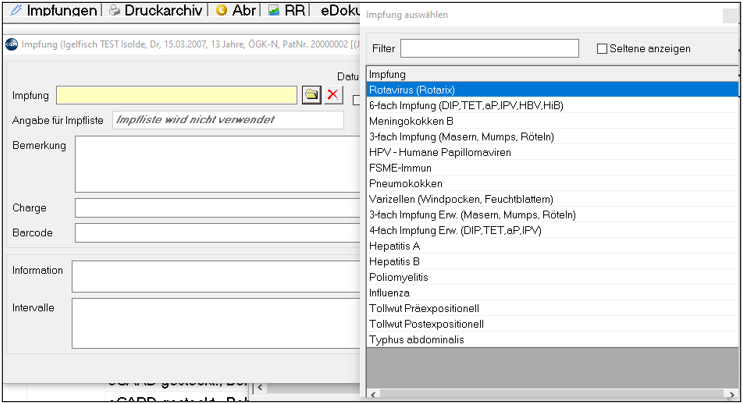Viewport: 743px width, 404px height.
Task: Click left scroll arrow in the background window
Action: (x=260, y=387)
